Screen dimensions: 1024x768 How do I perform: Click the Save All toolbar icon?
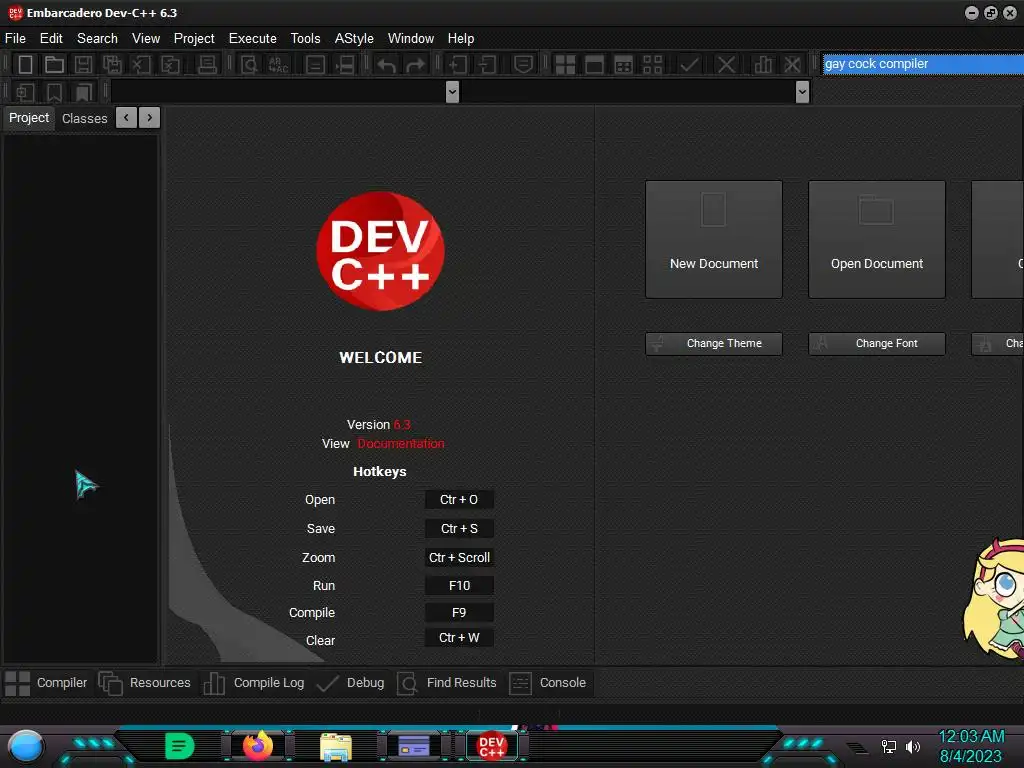112,64
